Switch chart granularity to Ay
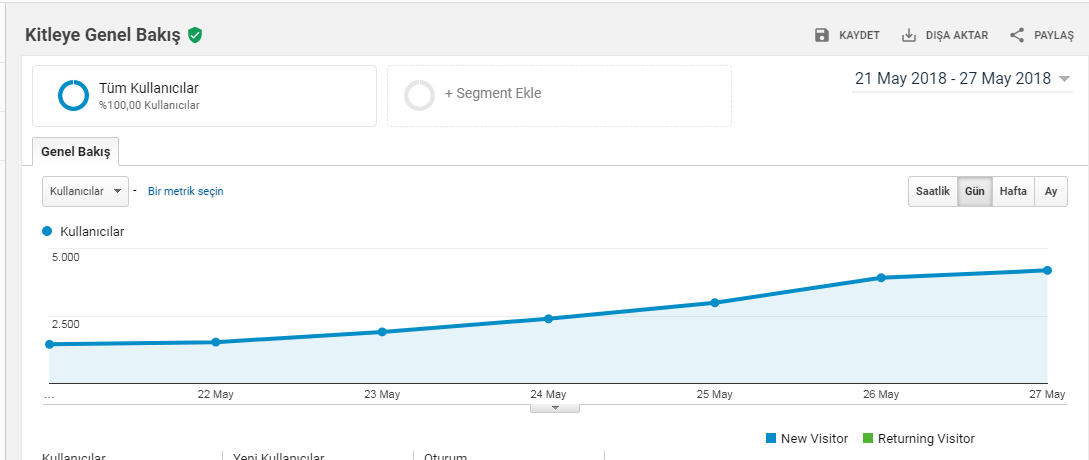This screenshot has height=460, width=1089. coord(1051,192)
